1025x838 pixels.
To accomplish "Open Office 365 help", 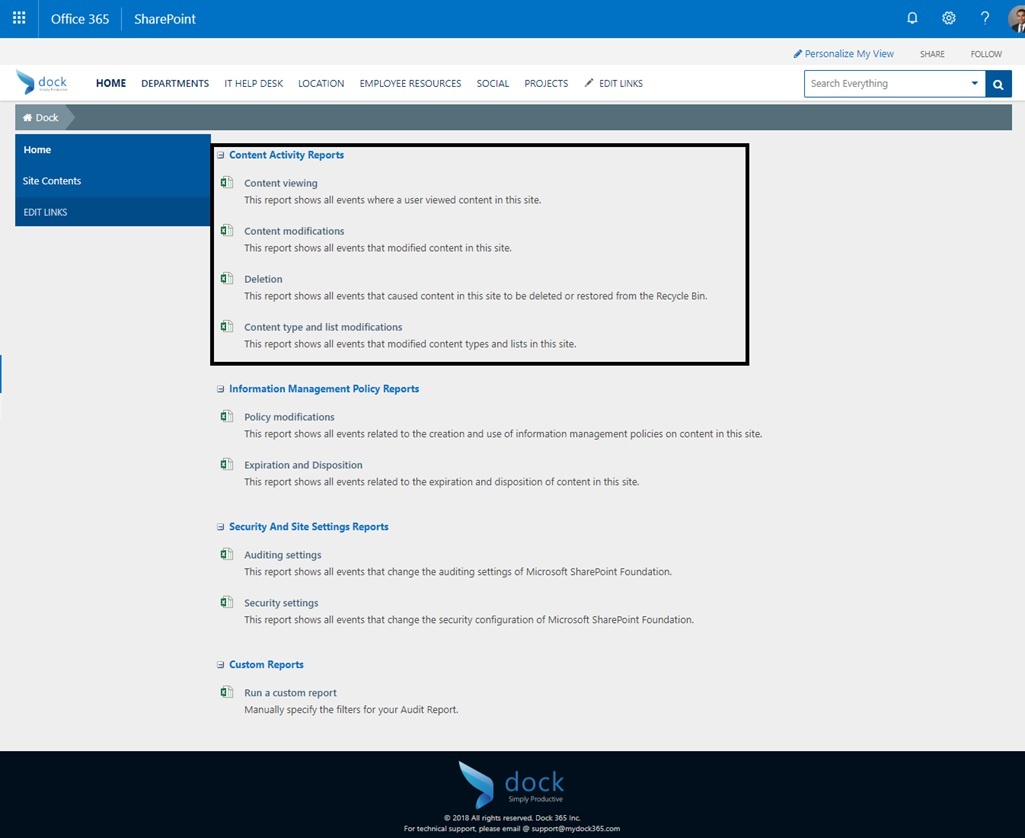I will pyautogui.click(x=984, y=17).
